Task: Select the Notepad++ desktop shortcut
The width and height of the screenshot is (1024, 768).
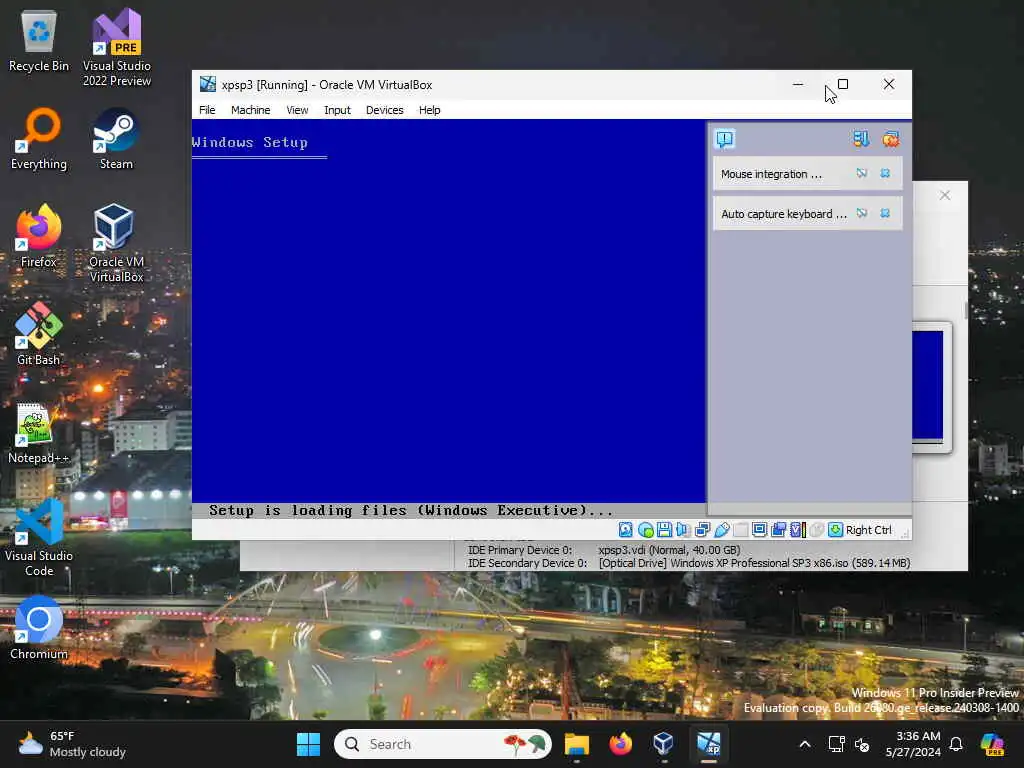Action: coord(39,433)
